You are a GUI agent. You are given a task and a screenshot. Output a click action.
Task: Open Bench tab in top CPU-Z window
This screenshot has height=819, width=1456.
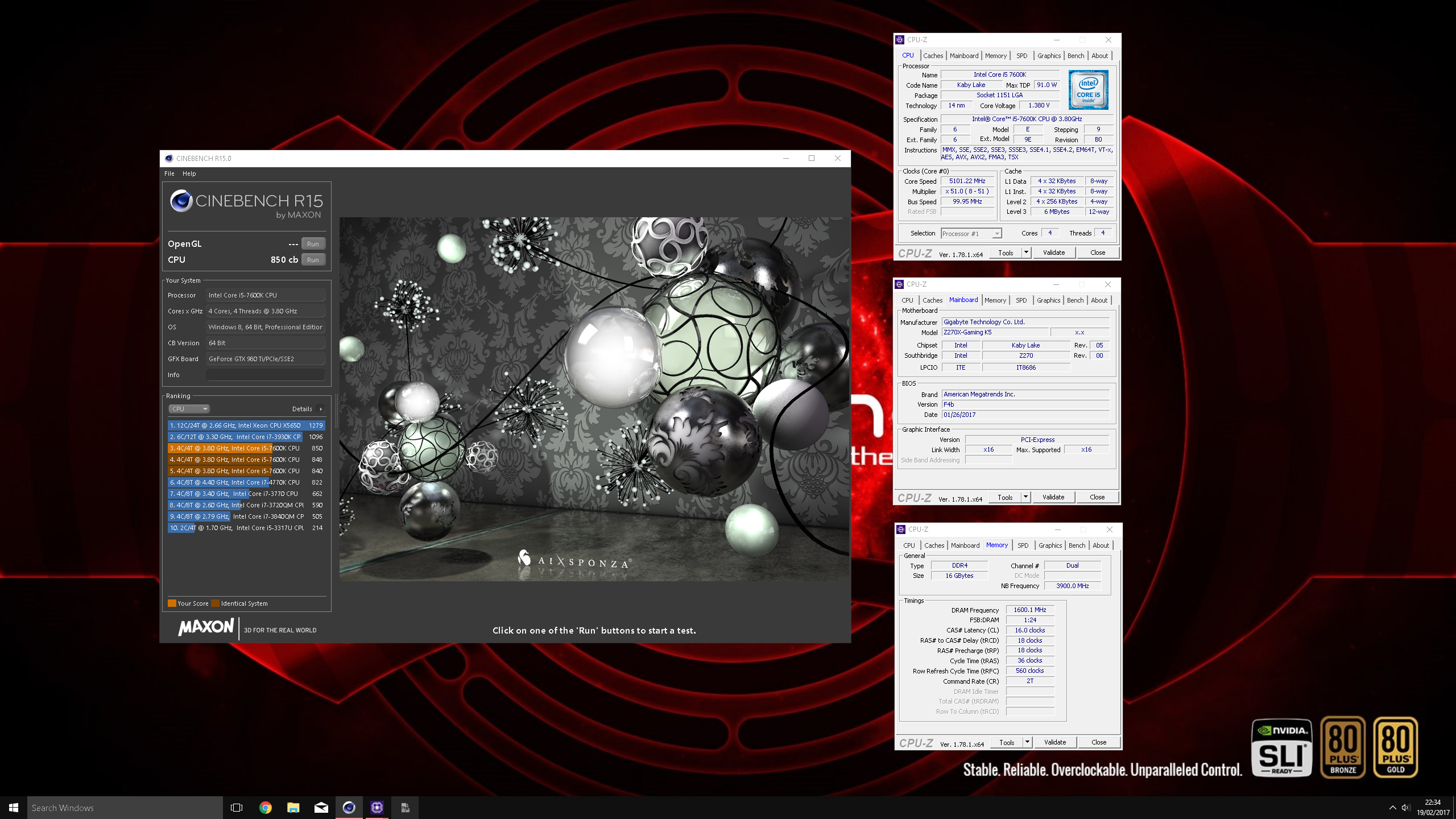(x=1076, y=56)
